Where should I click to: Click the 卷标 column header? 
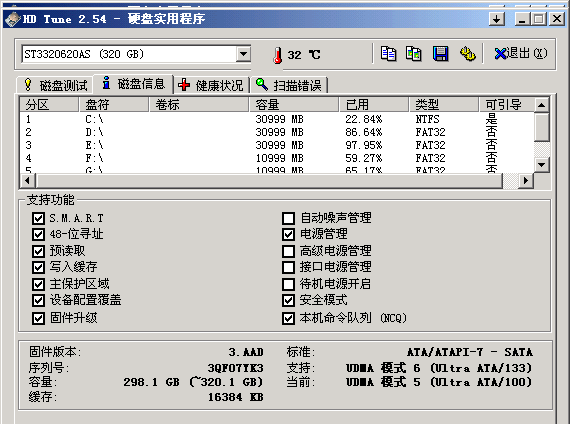point(199,105)
